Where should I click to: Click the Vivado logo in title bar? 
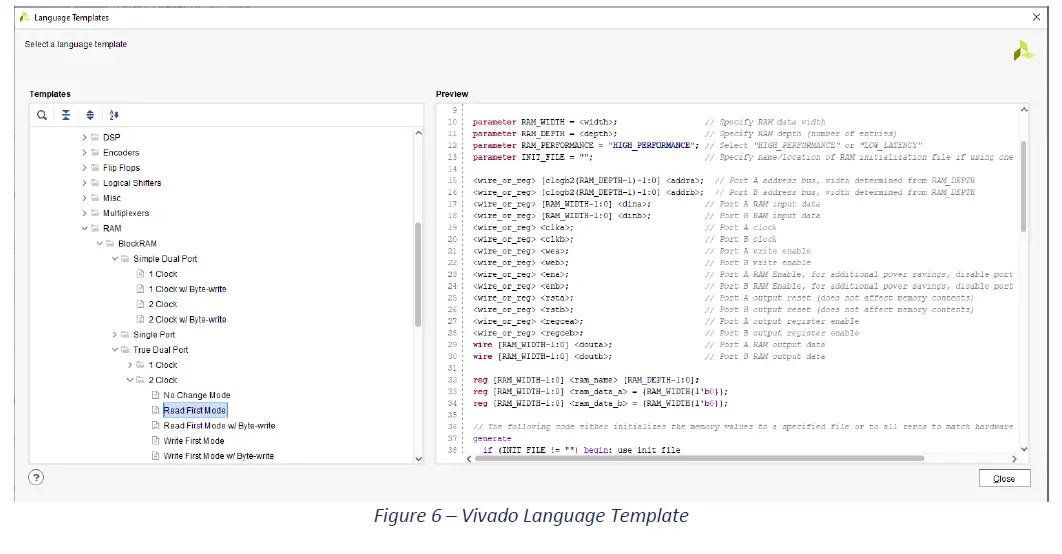click(x=24, y=18)
